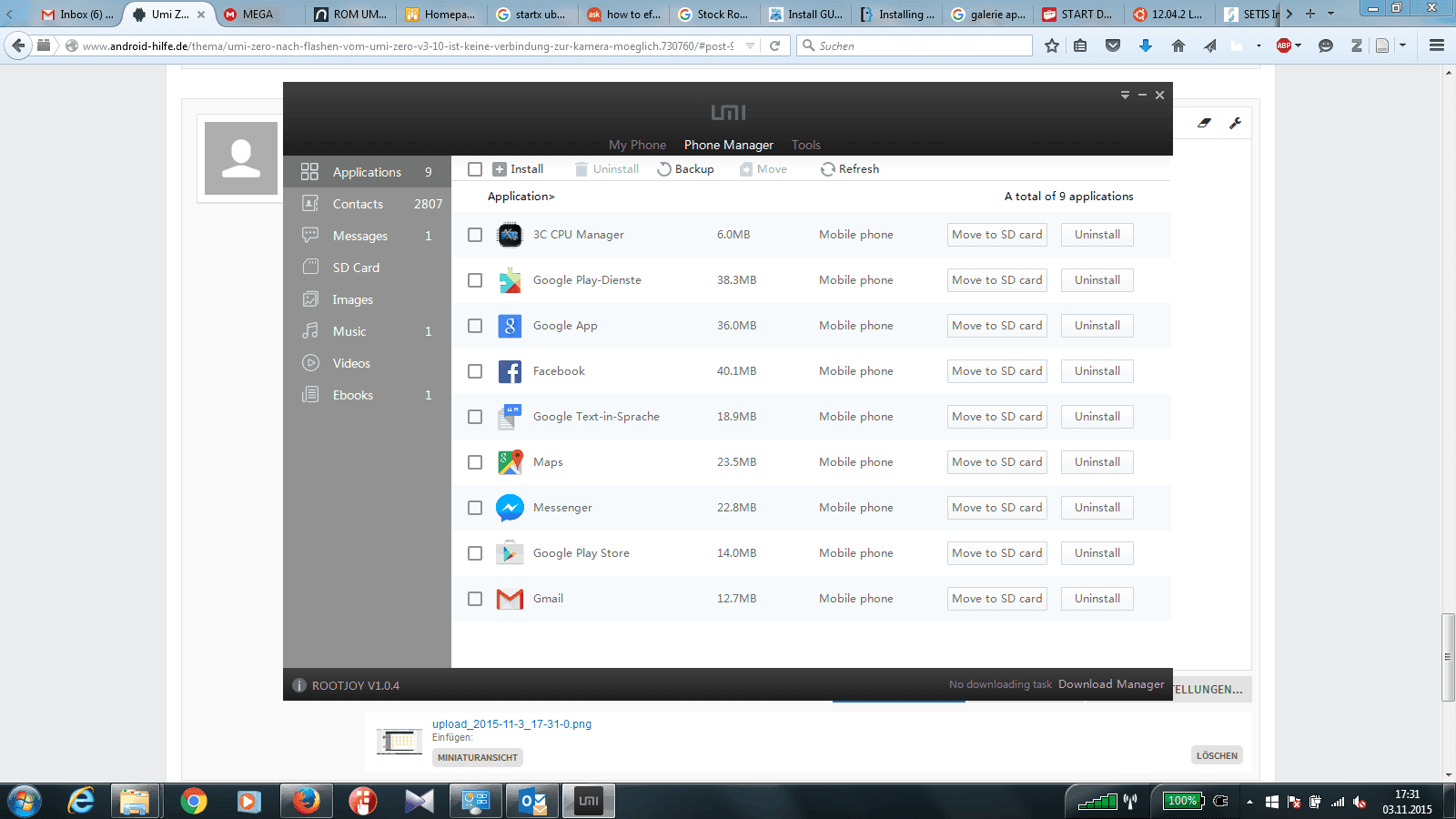Open the upload_2015-11-3_17-31-0.png link

(511, 724)
